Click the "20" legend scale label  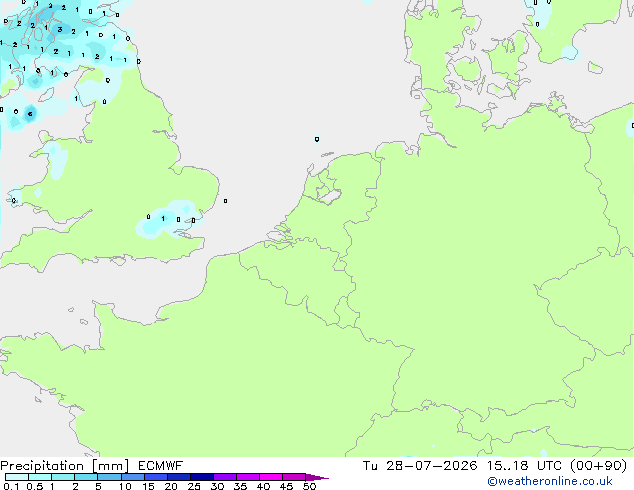click(x=171, y=486)
